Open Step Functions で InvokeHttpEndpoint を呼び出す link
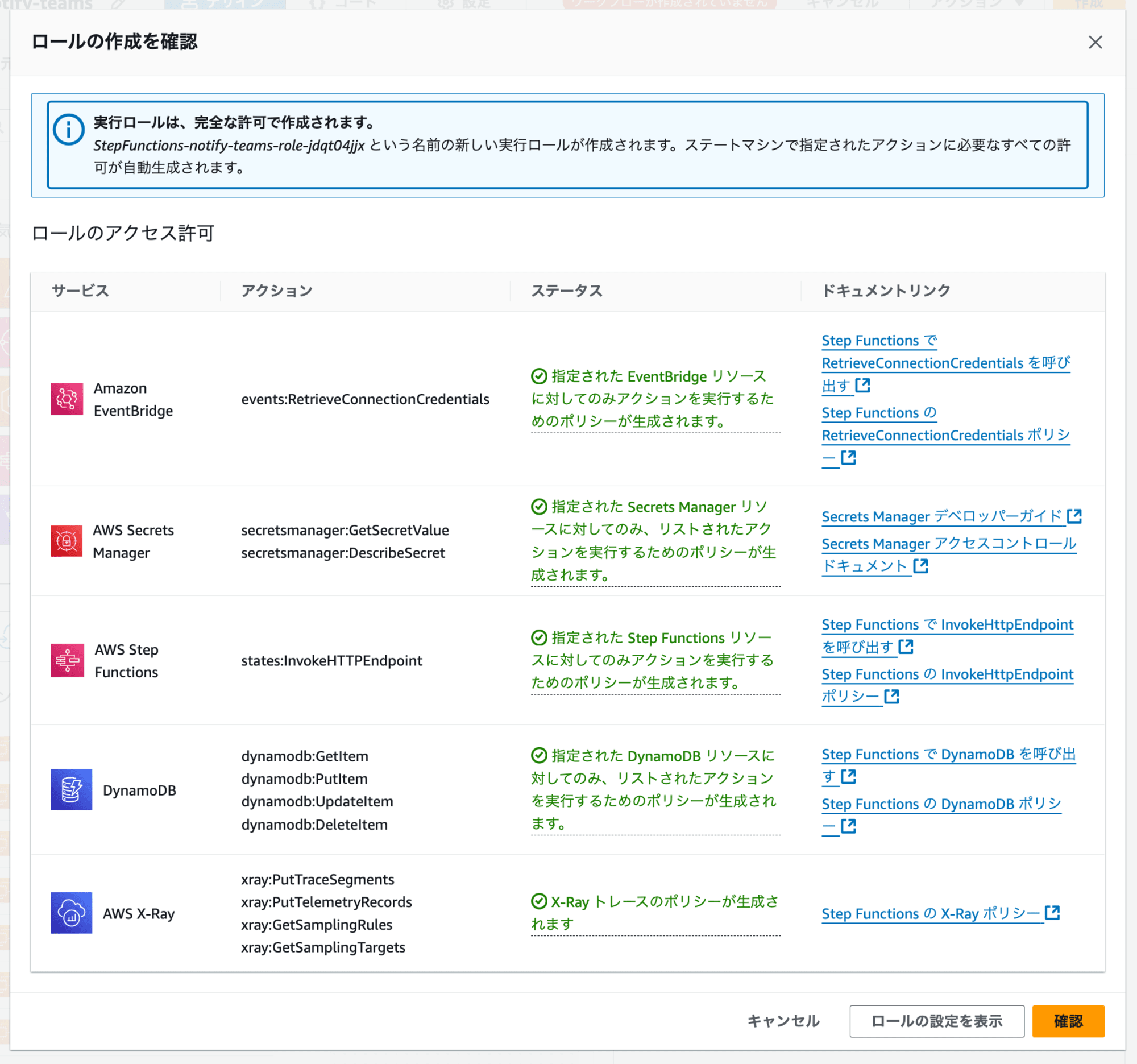The height and width of the screenshot is (1064, 1137). (x=947, y=635)
